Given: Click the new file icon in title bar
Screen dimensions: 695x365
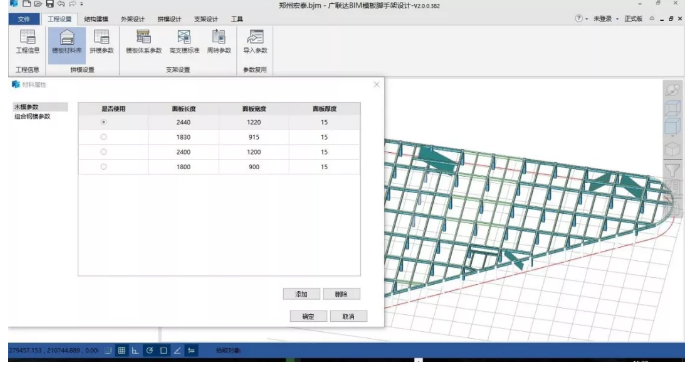Looking at the screenshot, I should 27,4.
